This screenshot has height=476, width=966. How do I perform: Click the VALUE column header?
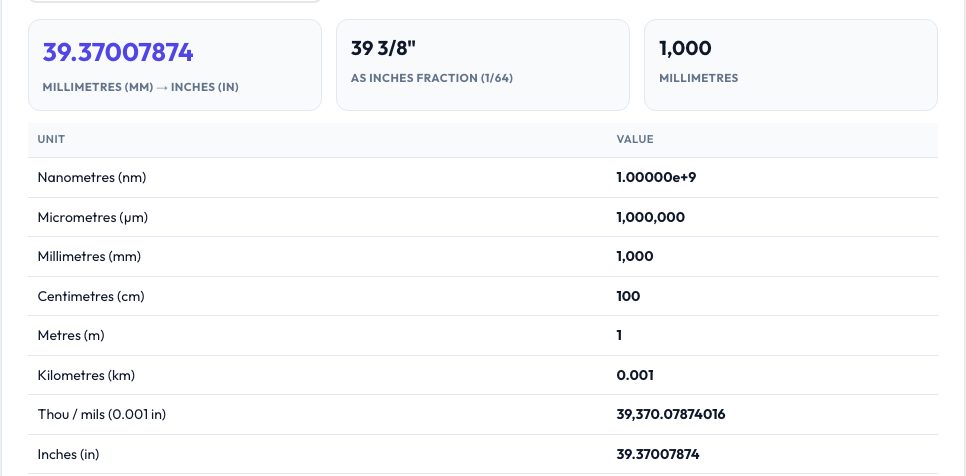click(635, 139)
